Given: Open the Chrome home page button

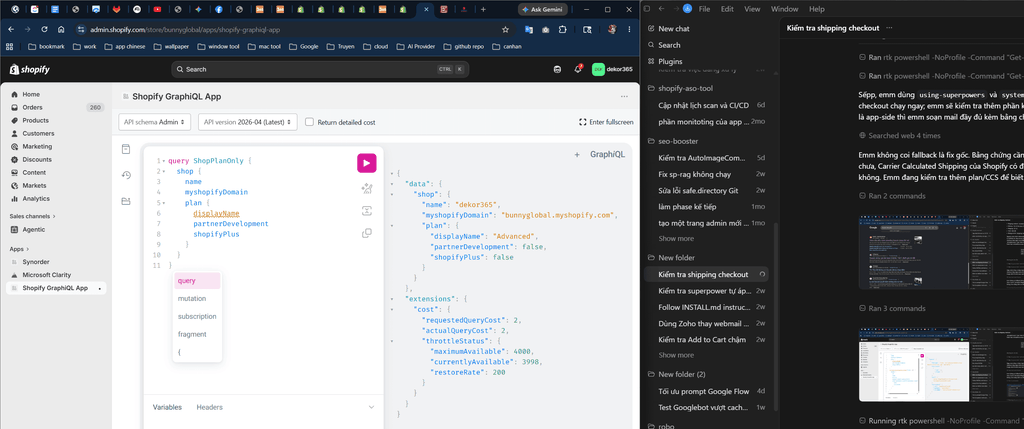Looking at the screenshot, I should (x=61, y=29).
